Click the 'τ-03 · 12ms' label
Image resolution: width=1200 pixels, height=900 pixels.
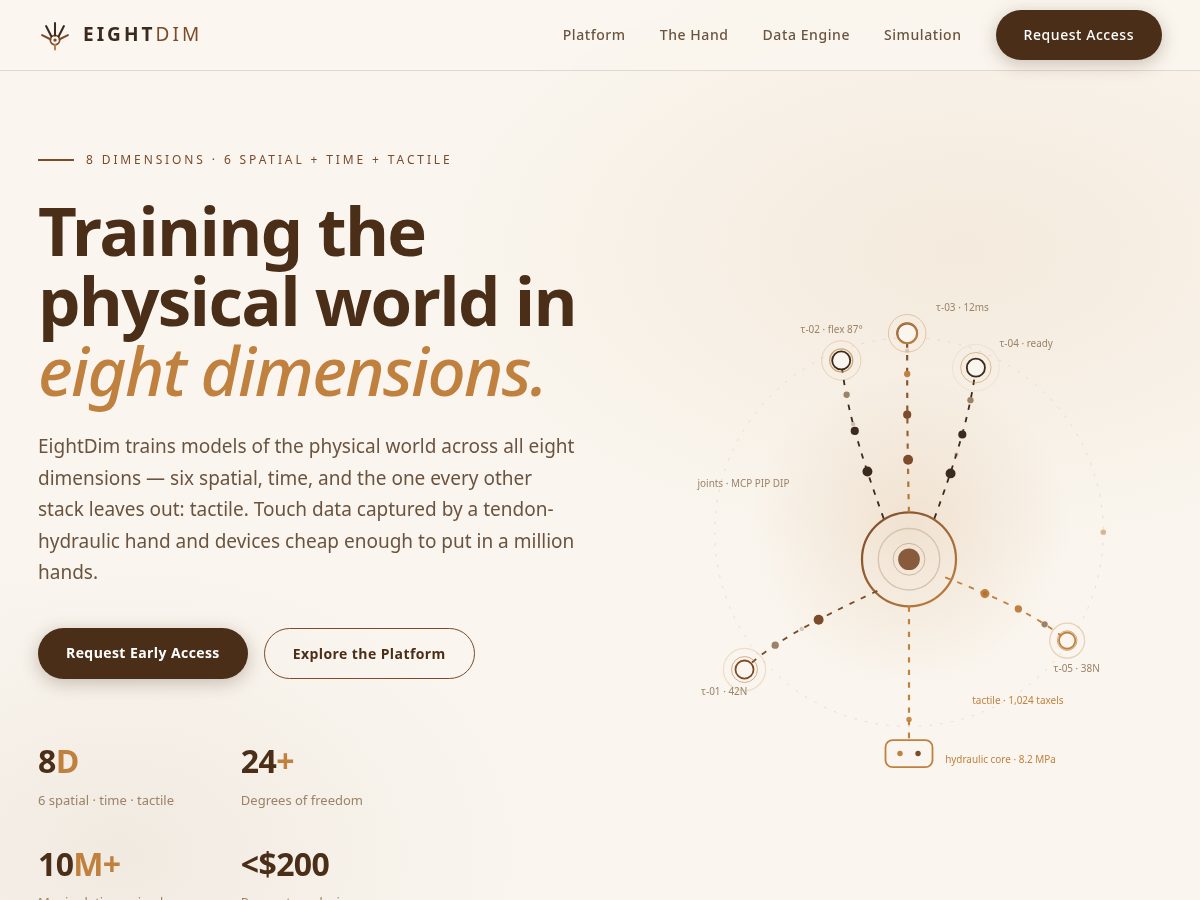click(x=962, y=307)
